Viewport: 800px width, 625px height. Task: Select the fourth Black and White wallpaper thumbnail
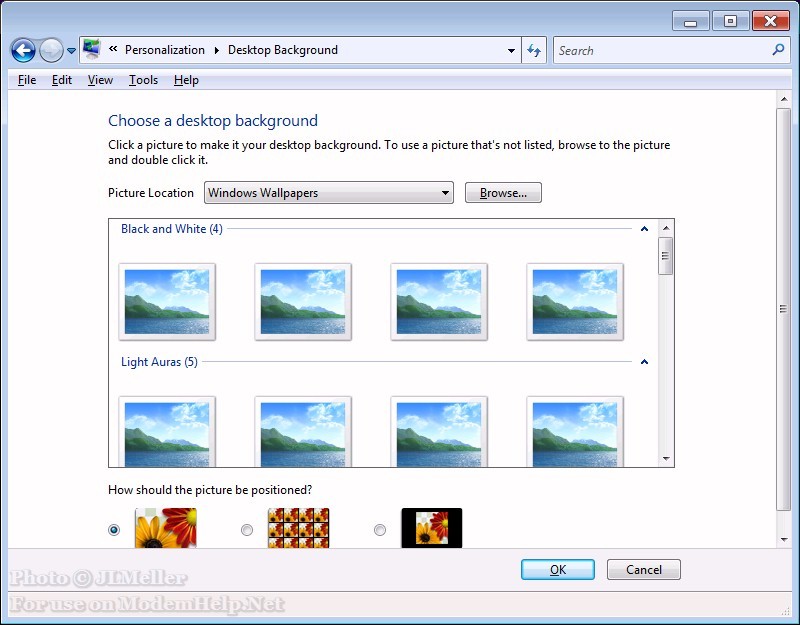(x=575, y=302)
